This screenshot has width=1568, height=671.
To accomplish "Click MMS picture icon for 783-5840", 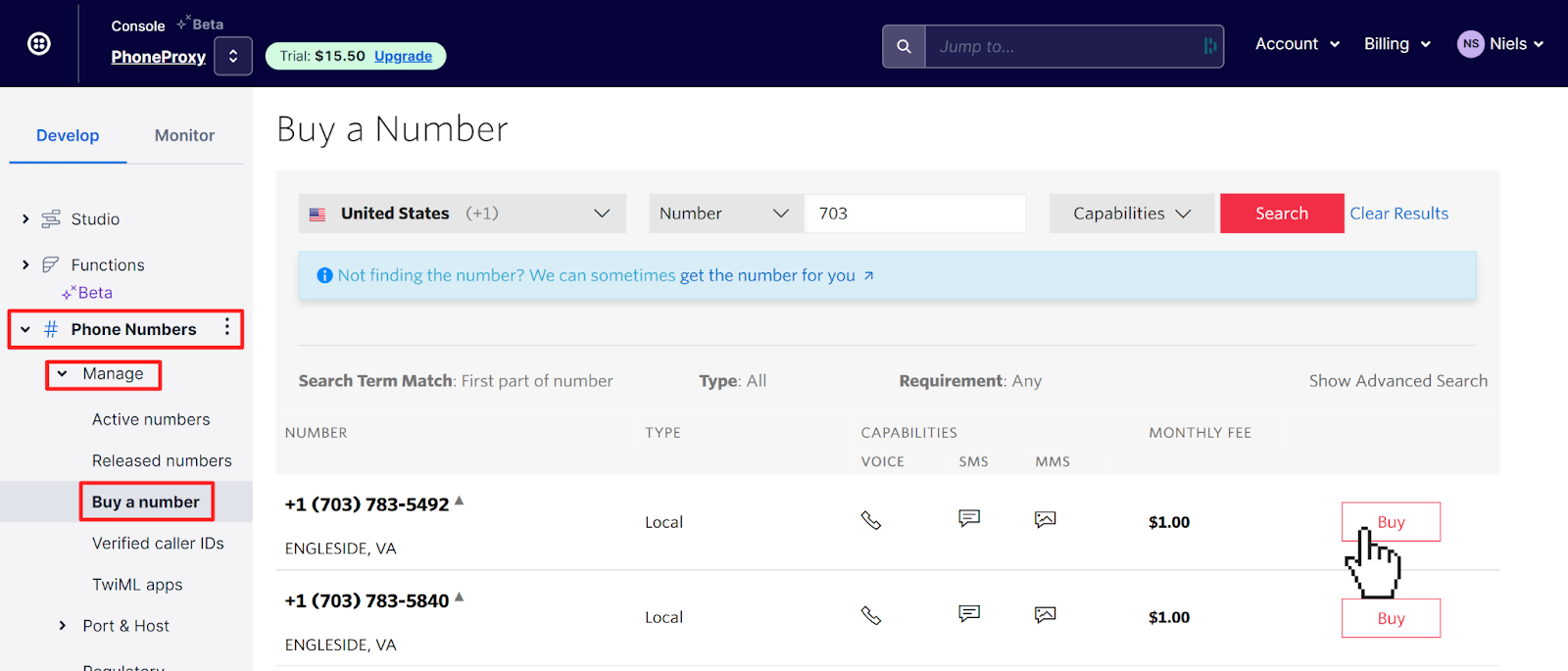I will [x=1046, y=614].
